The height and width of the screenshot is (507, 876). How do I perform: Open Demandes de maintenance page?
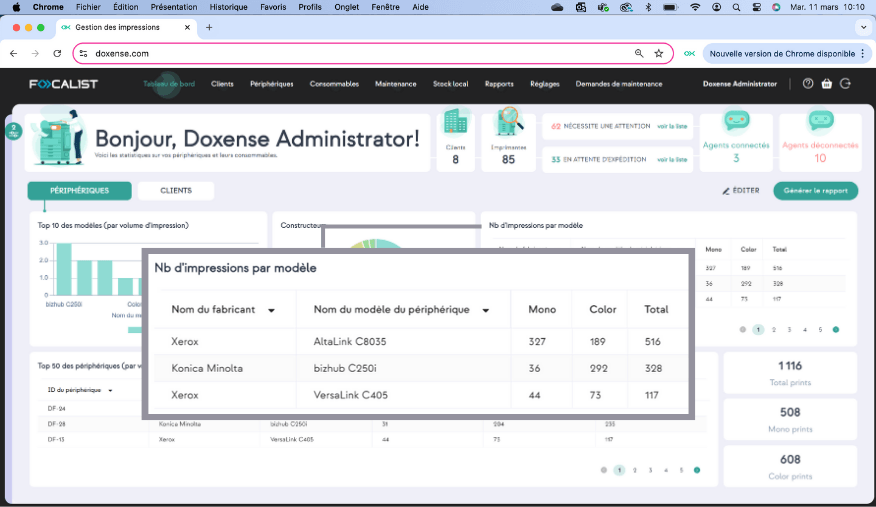coord(619,84)
